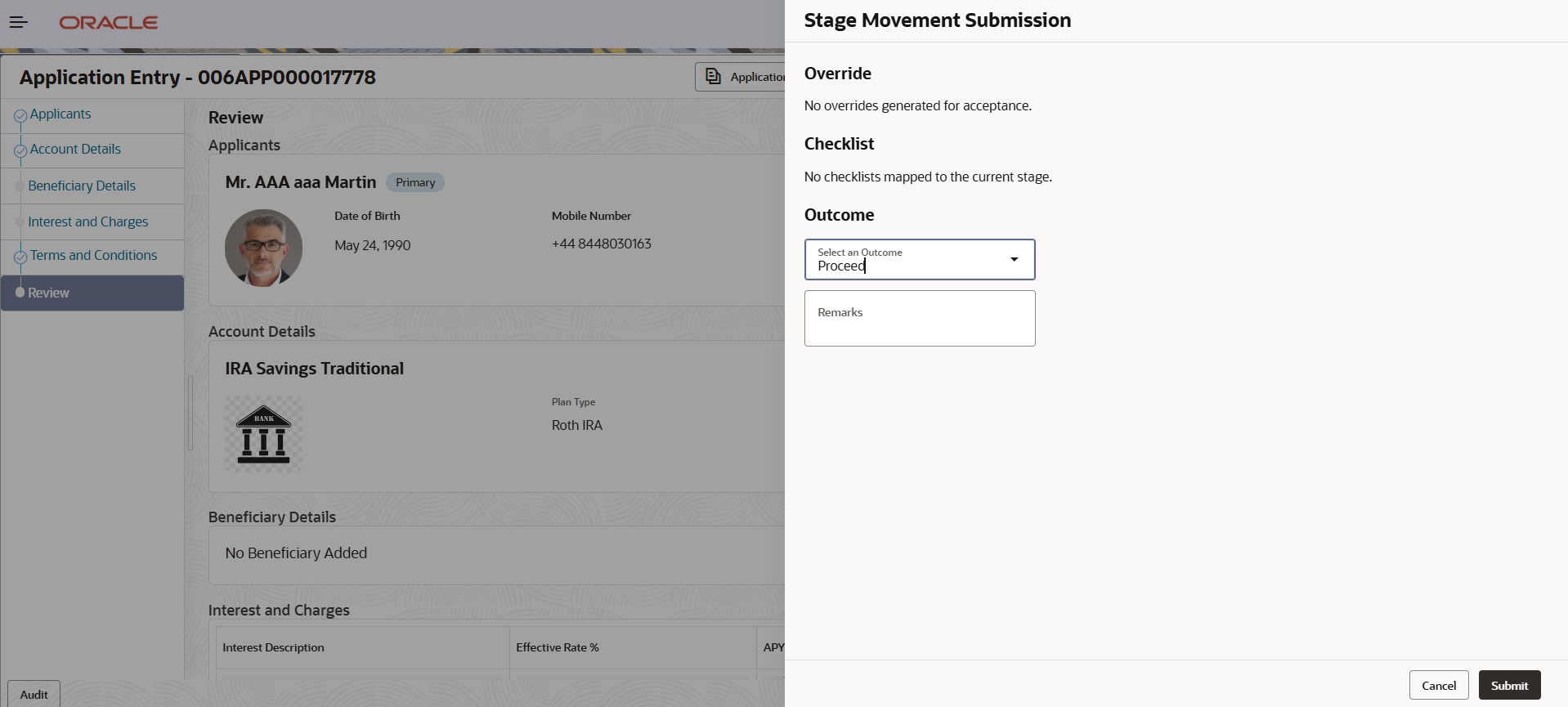Viewport: 1568px width, 707px height.
Task: Click the Primary applicant badge
Action: [415, 182]
